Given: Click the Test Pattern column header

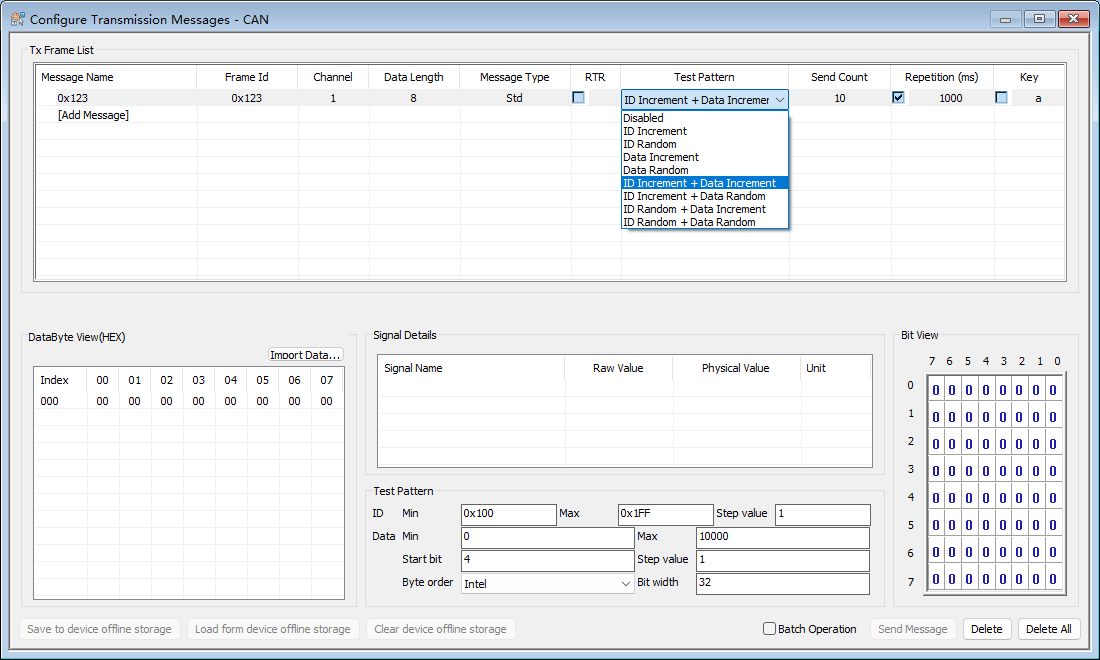Looking at the screenshot, I should (704, 77).
